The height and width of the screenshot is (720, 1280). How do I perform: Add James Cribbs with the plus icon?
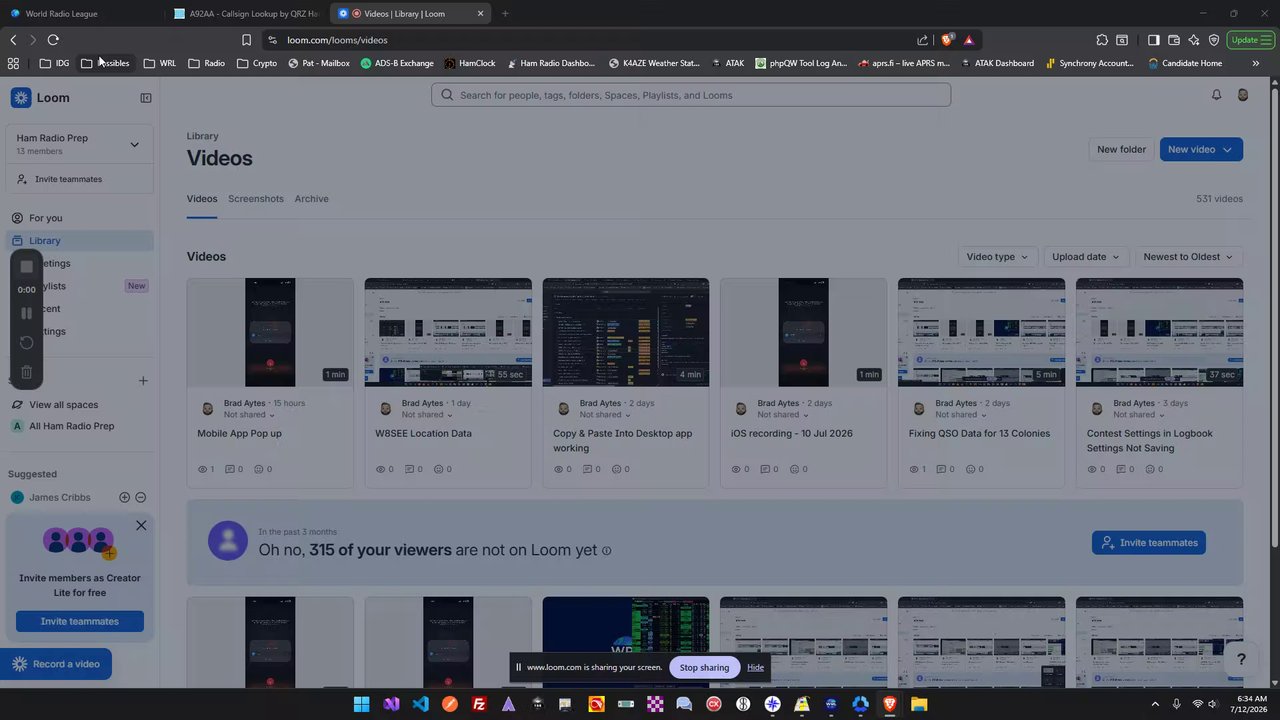click(x=125, y=497)
